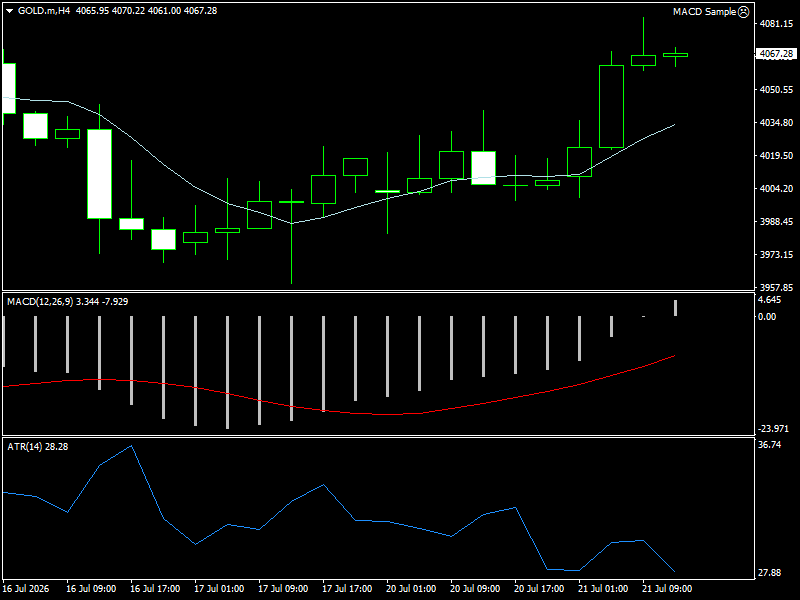Click the 17 Jul 09:00 time axis label
Viewport: 800px width, 600px height.
click(x=283, y=589)
